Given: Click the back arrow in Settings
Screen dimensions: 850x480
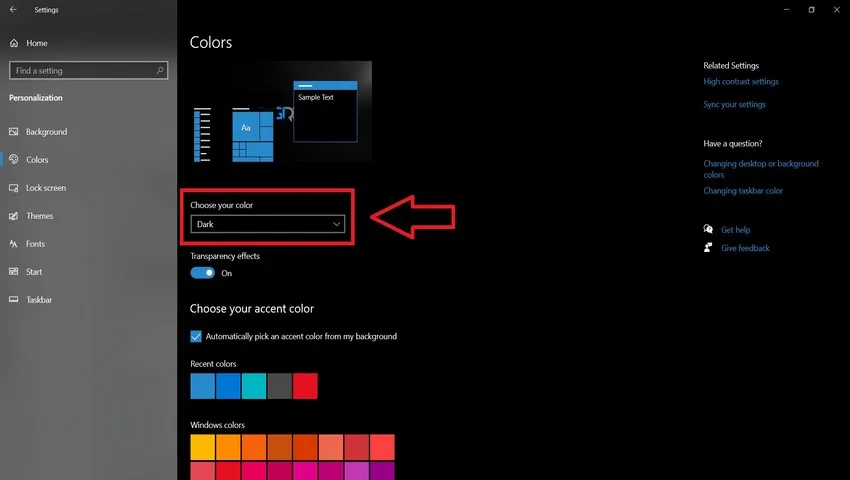Looking at the screenshot, I should [13, 10].
